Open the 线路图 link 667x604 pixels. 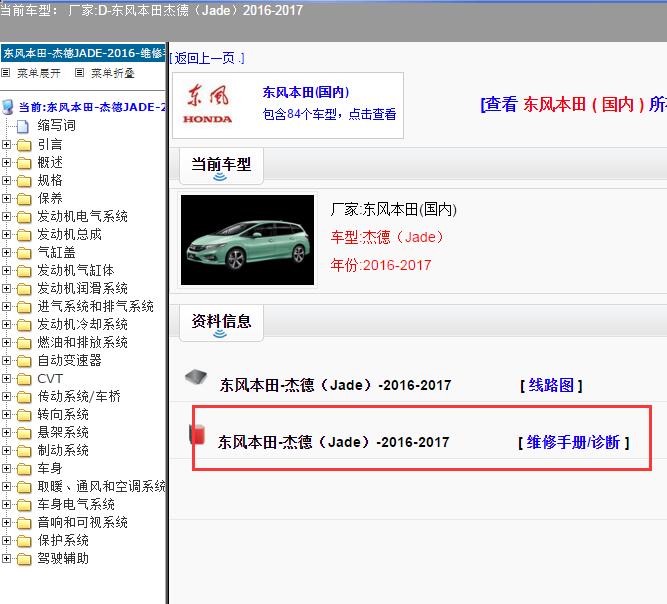tap(551, 385)
